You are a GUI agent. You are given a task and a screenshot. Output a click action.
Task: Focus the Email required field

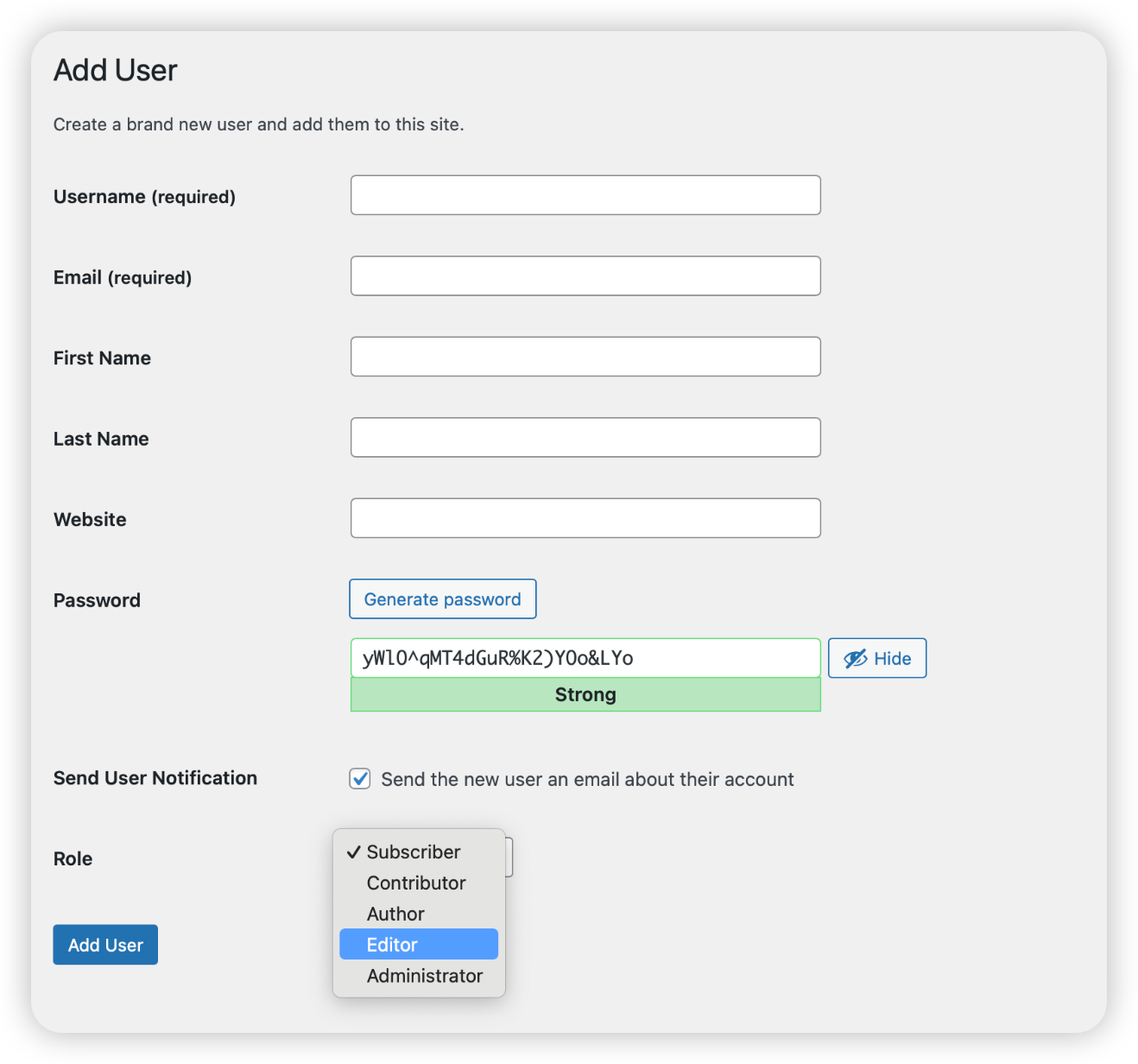tap(585, 275)
